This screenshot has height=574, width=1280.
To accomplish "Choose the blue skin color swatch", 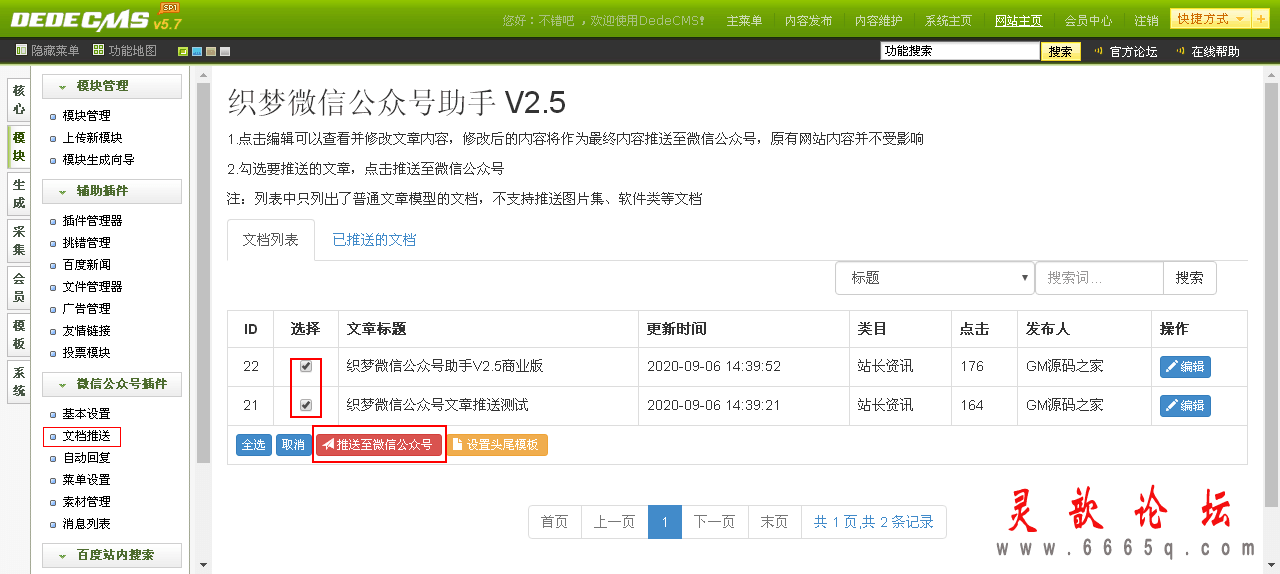I will tap(197, 51).
